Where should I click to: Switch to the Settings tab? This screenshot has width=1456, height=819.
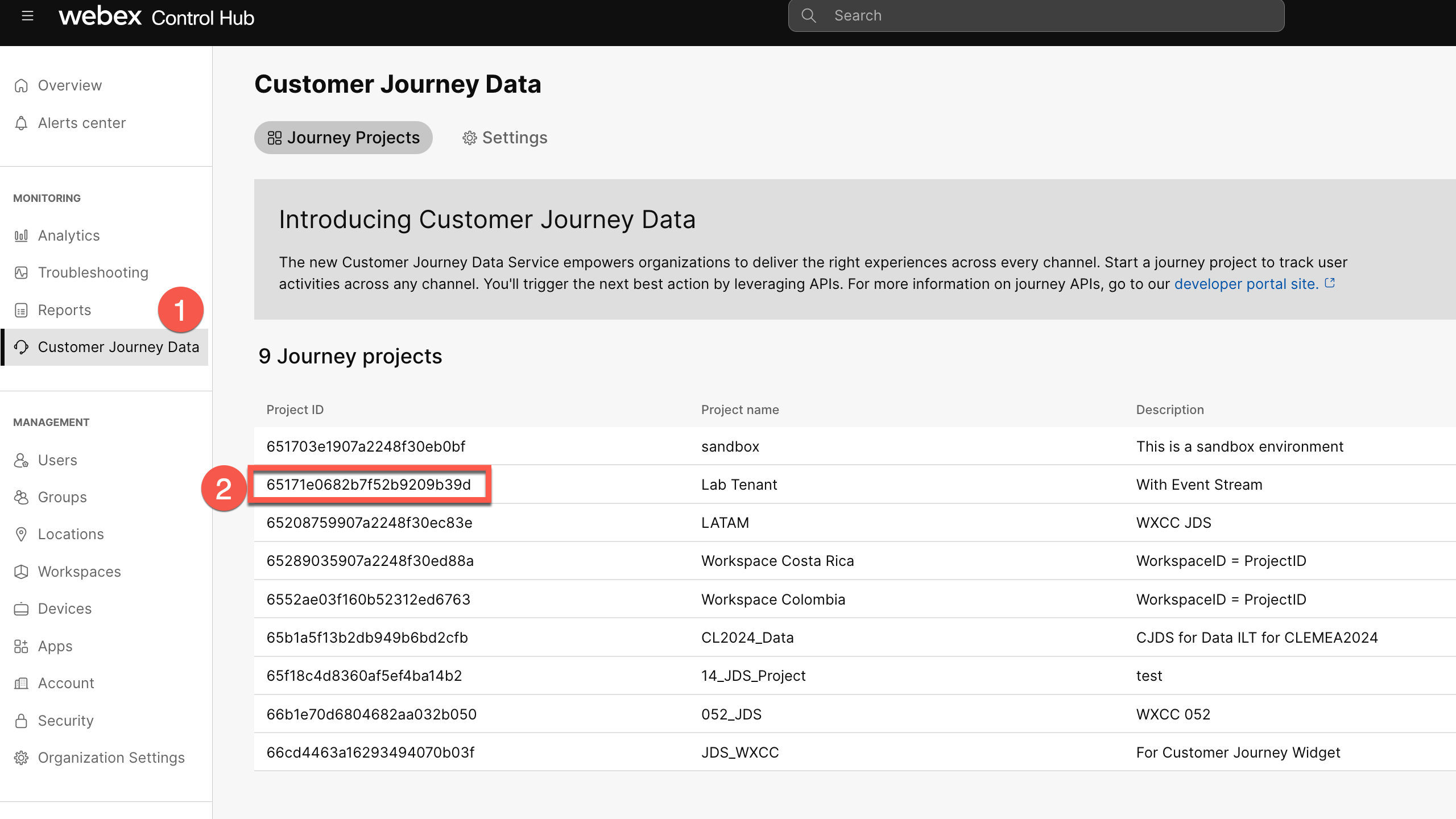504,138
